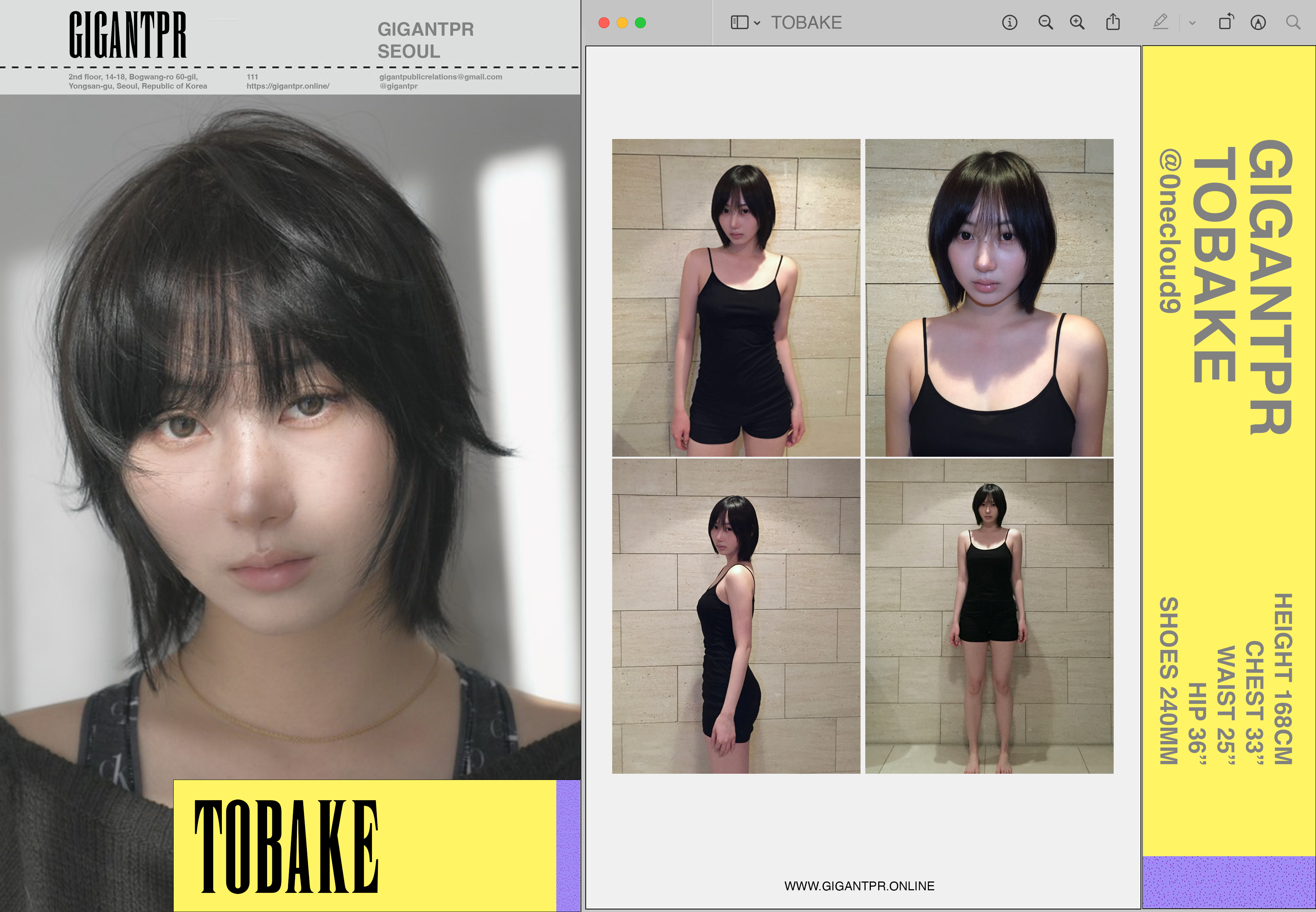This screenshot has width=1316, height=912.
Task: Click WWW.GIGANTPR.ONLINE at page bottom
Action: click(859, 886)
